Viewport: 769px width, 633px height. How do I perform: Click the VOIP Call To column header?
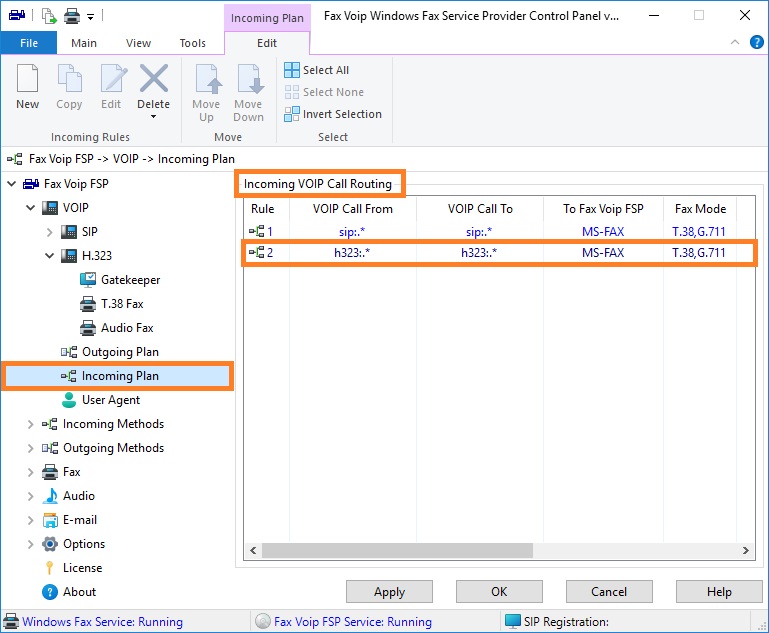point(480,209)
